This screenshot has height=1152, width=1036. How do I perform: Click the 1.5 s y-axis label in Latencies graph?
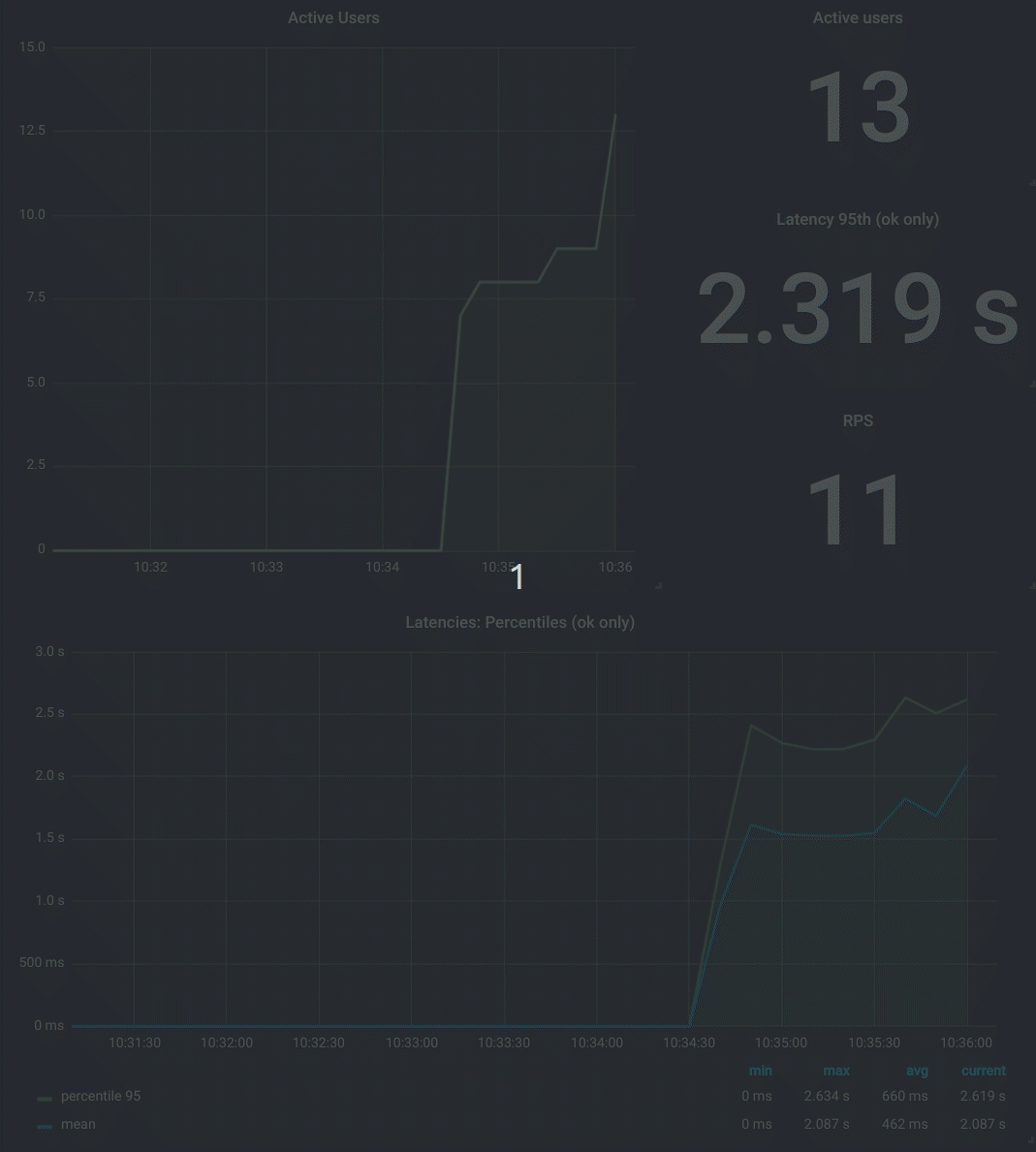tap(50, 837)
